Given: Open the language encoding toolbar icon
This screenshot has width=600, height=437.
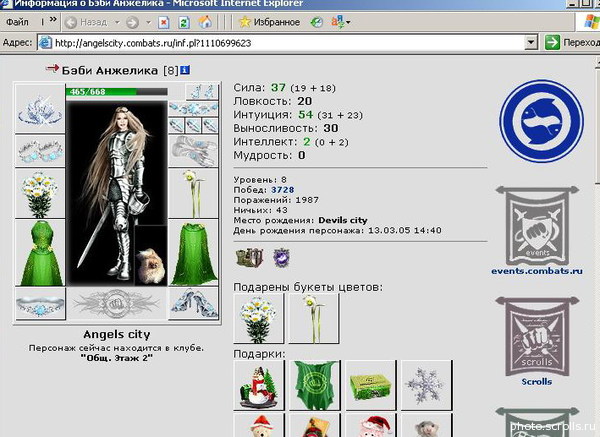Looking at the screenshot, I should [337, 21].
